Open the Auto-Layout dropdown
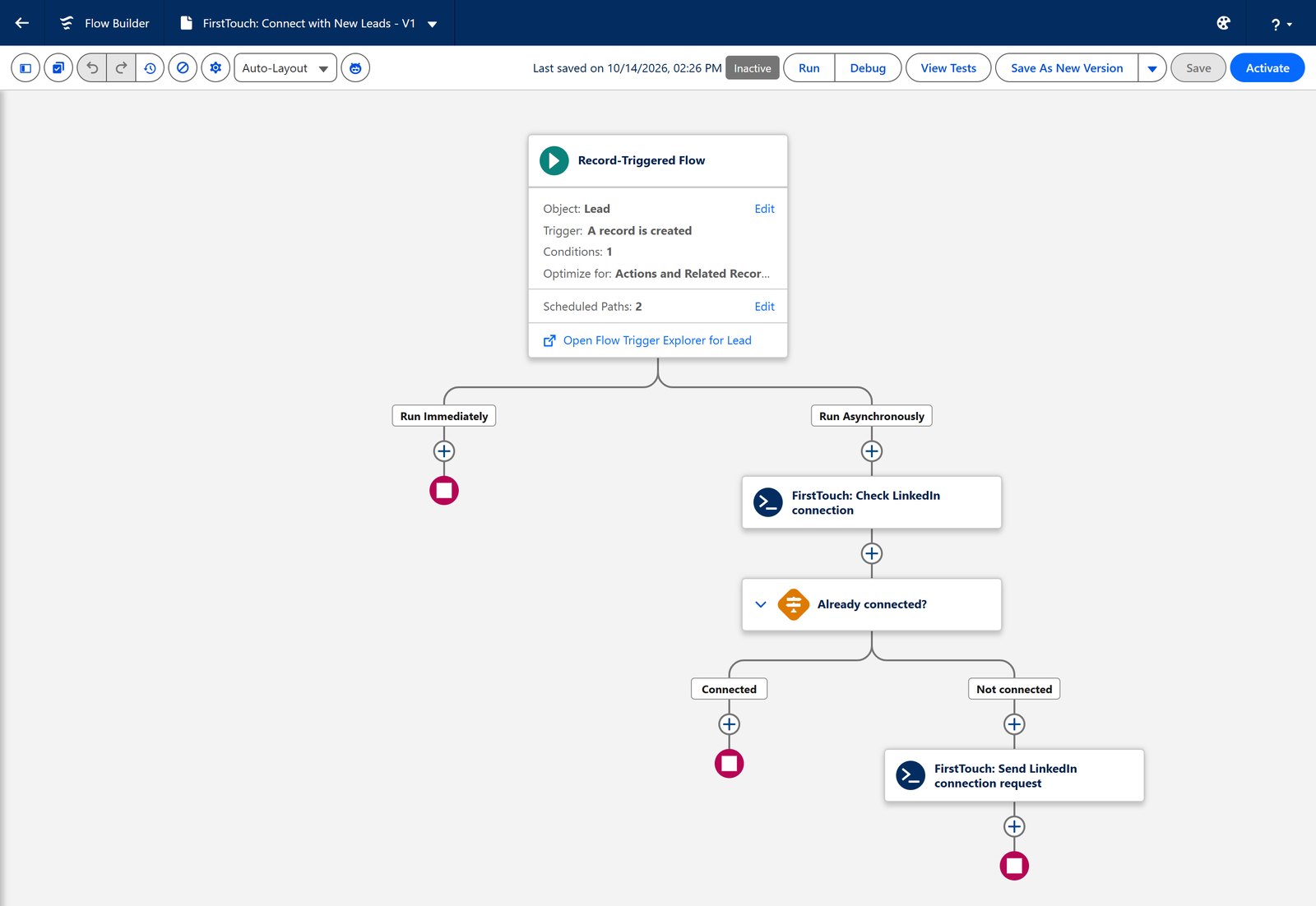This screenshot has width=1316, height=906. click(285, 68)
